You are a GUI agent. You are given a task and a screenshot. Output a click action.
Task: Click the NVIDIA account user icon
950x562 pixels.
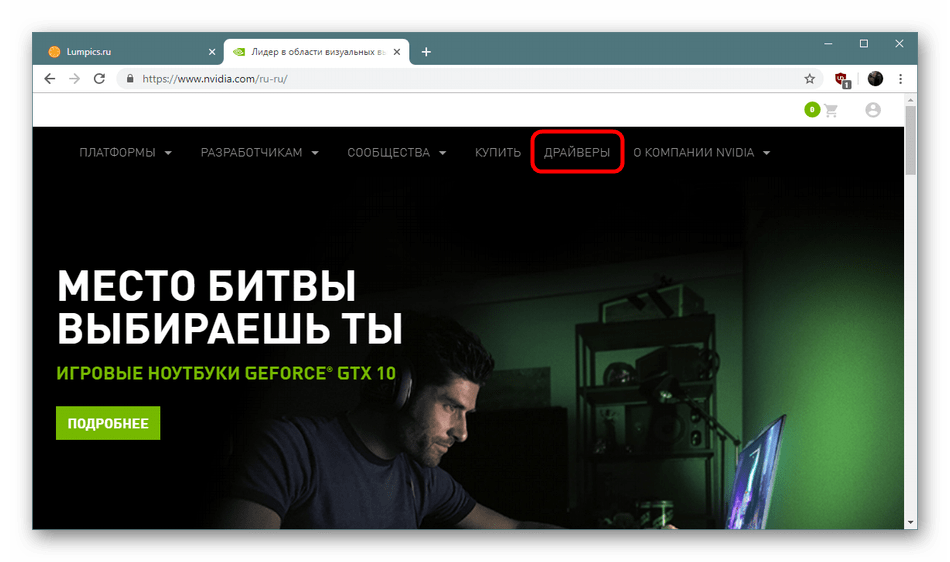point(872,110)
